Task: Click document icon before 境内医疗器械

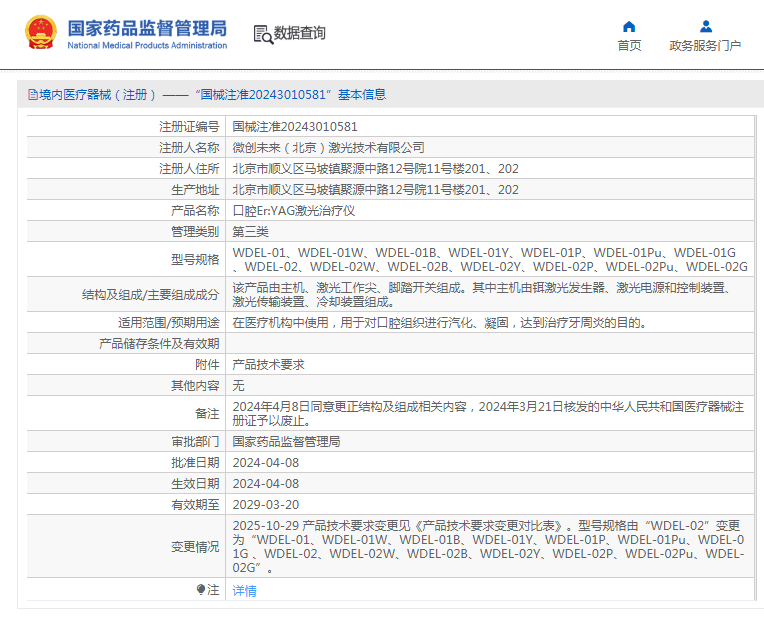Action: point(33,95)
